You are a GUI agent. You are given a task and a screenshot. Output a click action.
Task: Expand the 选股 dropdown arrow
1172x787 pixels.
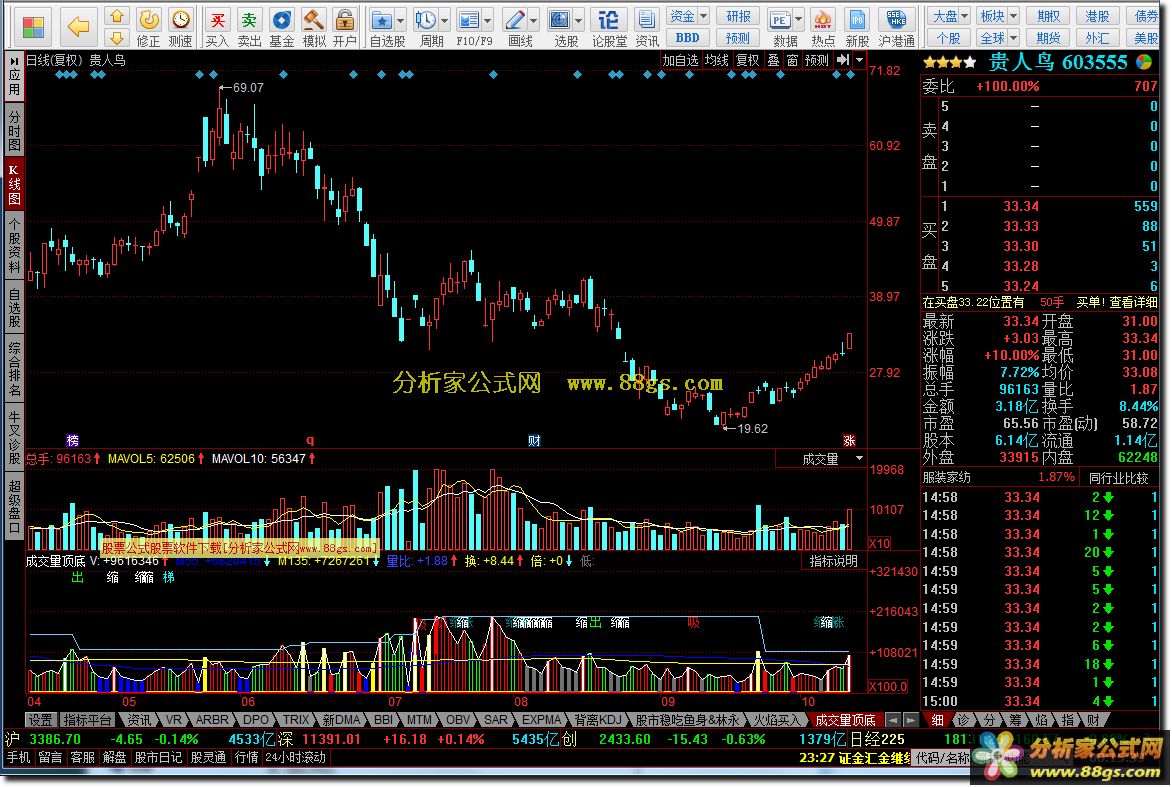[579, 20]
